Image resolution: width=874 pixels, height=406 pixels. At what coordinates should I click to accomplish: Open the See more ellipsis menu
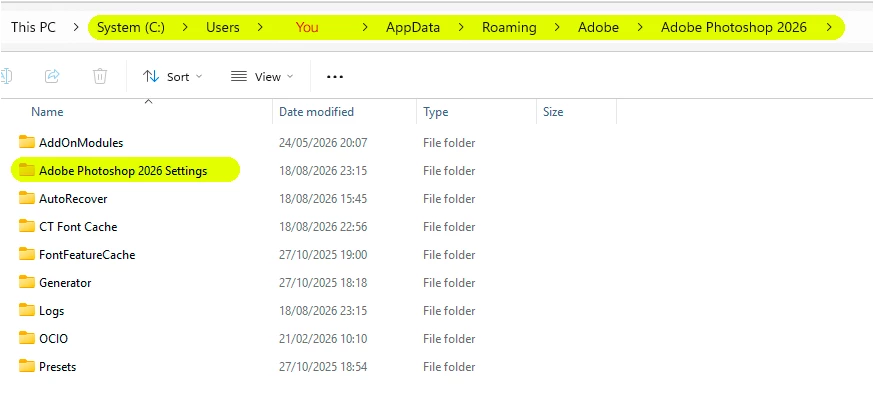(334, 76)
